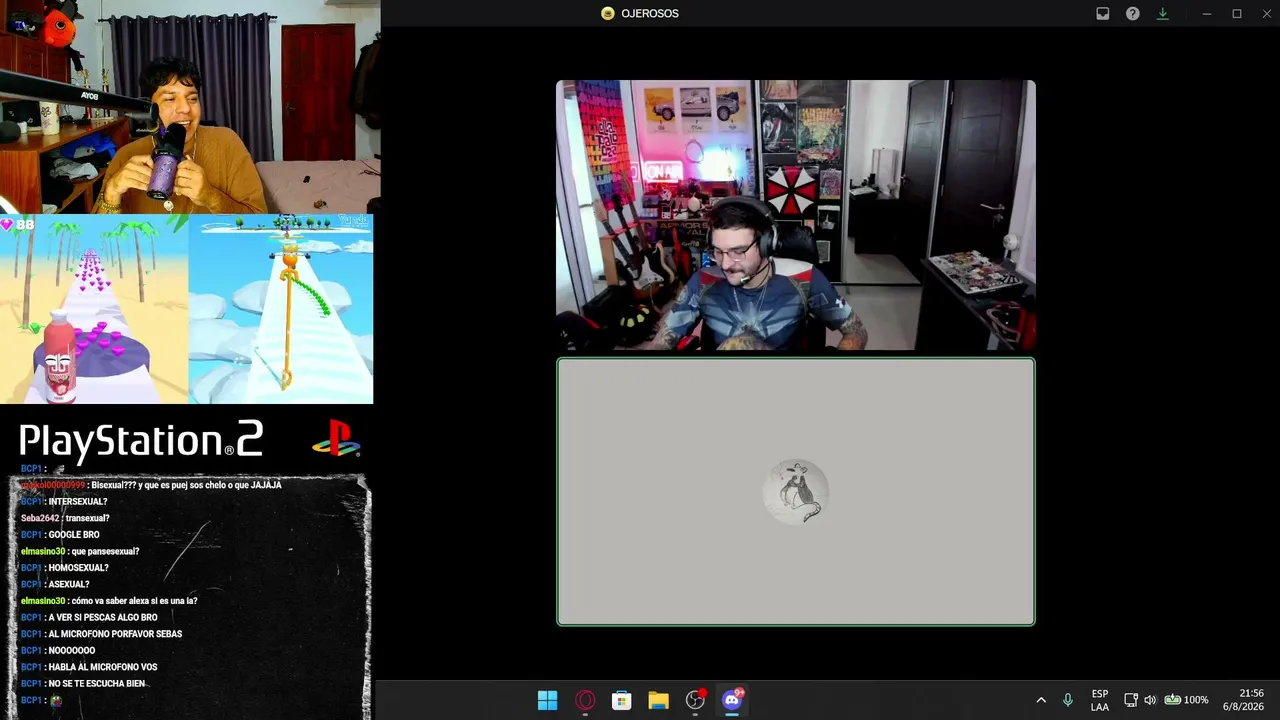Click chat message "NOOOOOOO"
Screen dimensions: 1280x720
[x=72, y=651]
